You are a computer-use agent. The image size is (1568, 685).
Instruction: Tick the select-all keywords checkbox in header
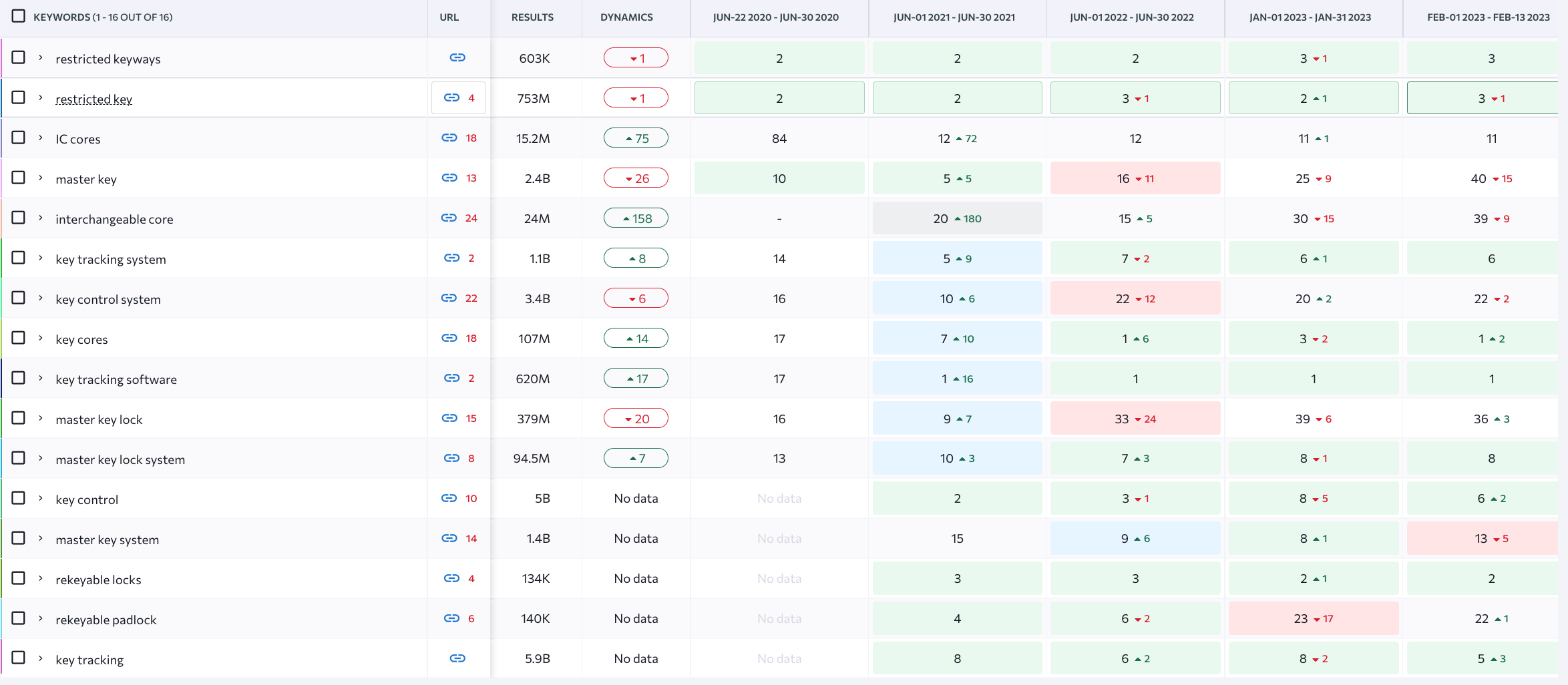(19, 16)
